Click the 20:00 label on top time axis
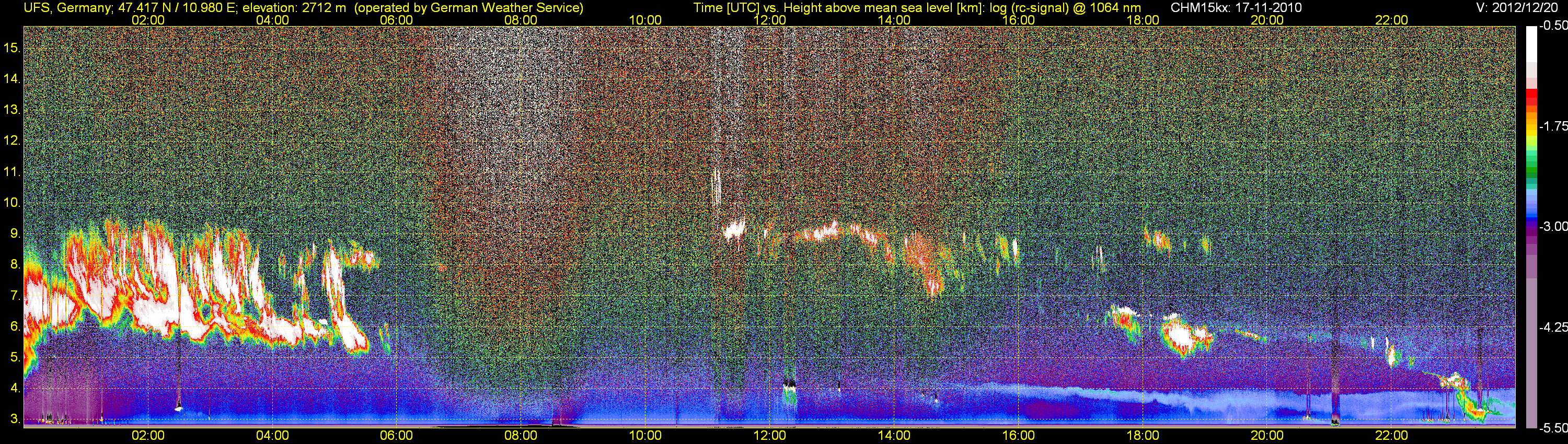The width and height of the screenshot is (1568, 444). click(x=1267, y=20)
